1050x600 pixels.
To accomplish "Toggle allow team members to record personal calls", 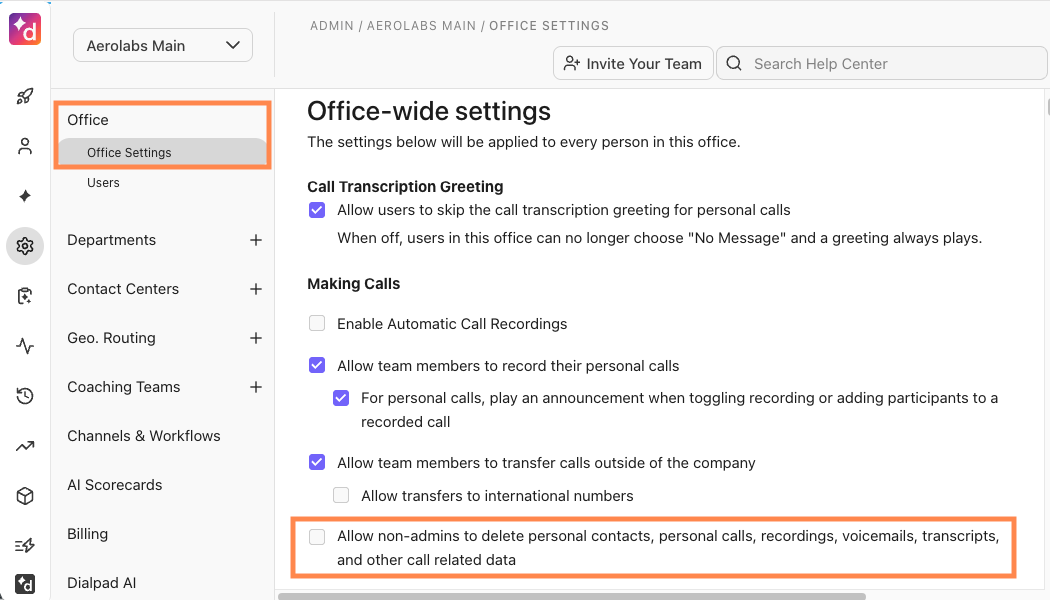I will coord(317,366).
